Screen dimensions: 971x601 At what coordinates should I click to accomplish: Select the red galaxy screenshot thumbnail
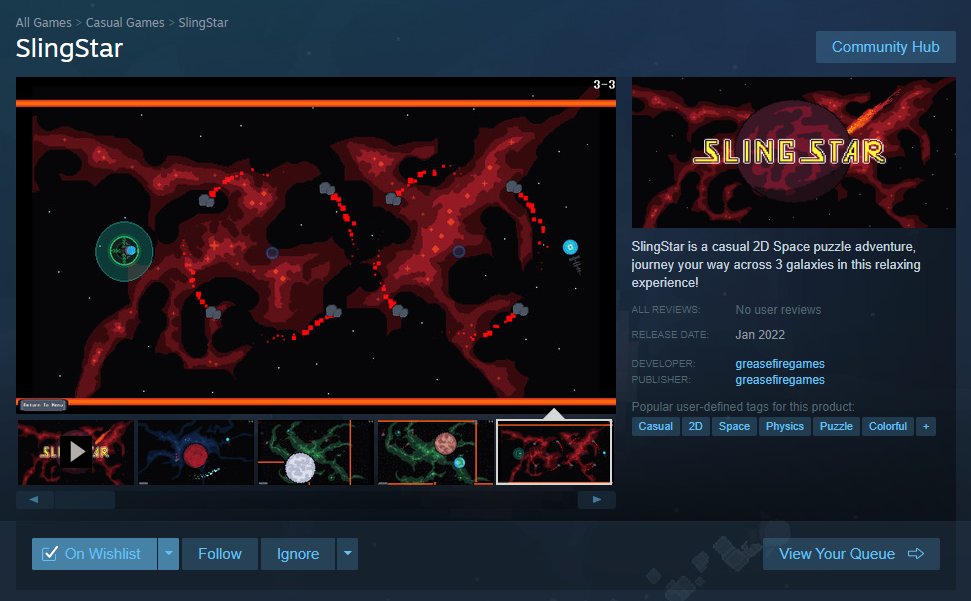pos(554,452)
